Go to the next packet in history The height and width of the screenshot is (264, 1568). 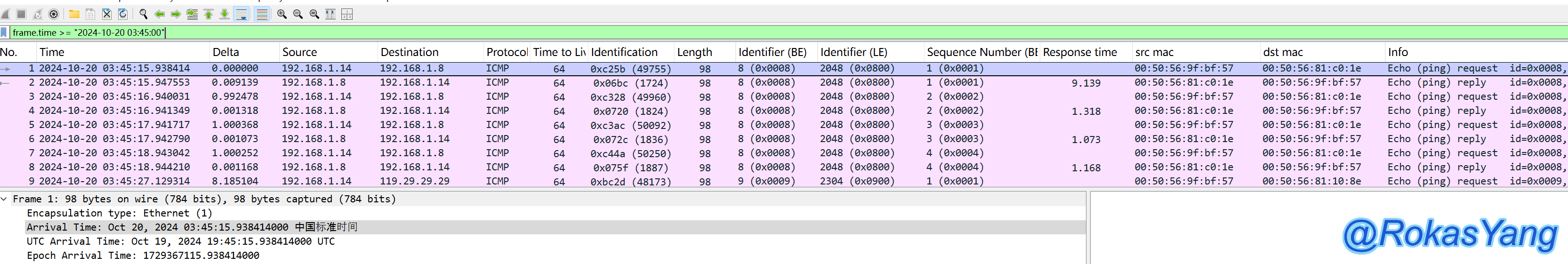[176, 14]
